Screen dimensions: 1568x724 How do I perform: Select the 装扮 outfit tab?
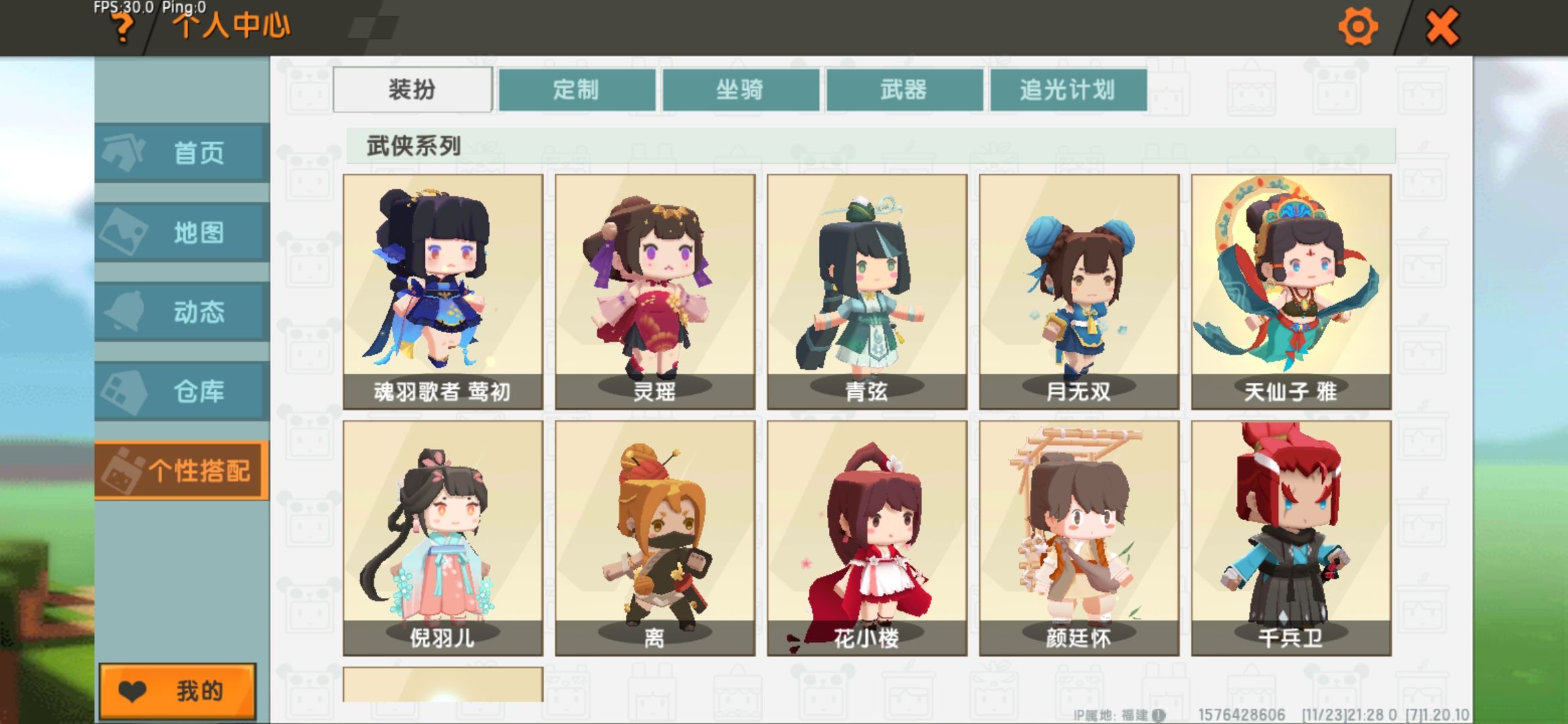413,89
